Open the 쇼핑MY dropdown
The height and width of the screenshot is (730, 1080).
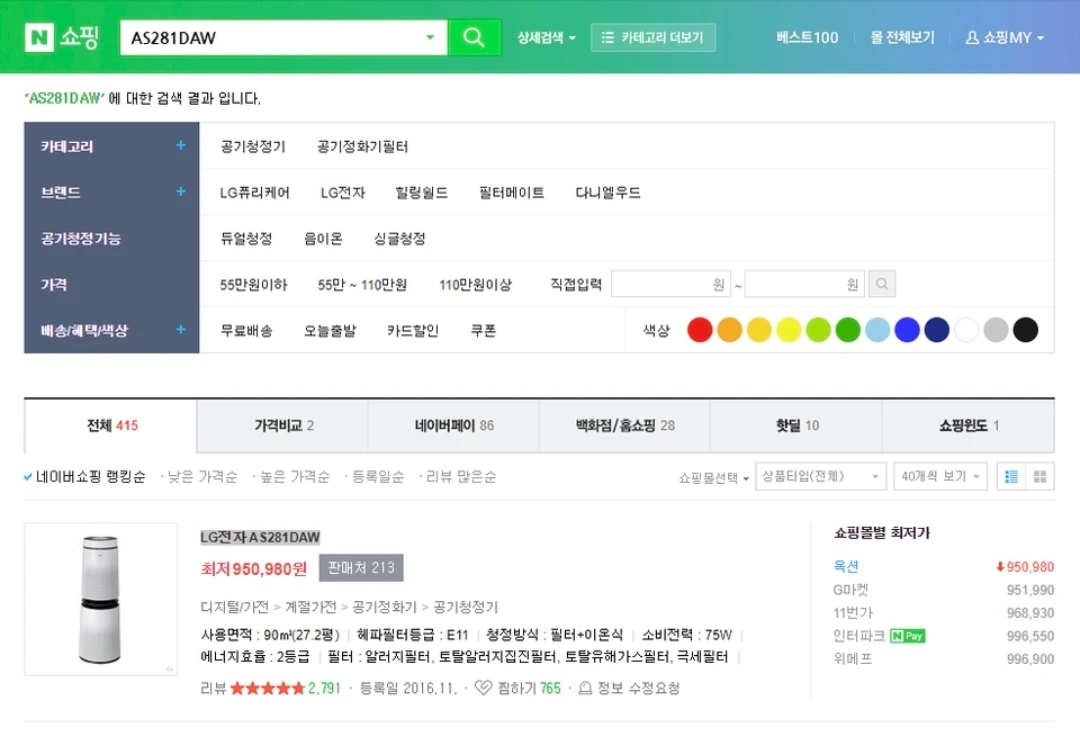tap(1005, 37)
